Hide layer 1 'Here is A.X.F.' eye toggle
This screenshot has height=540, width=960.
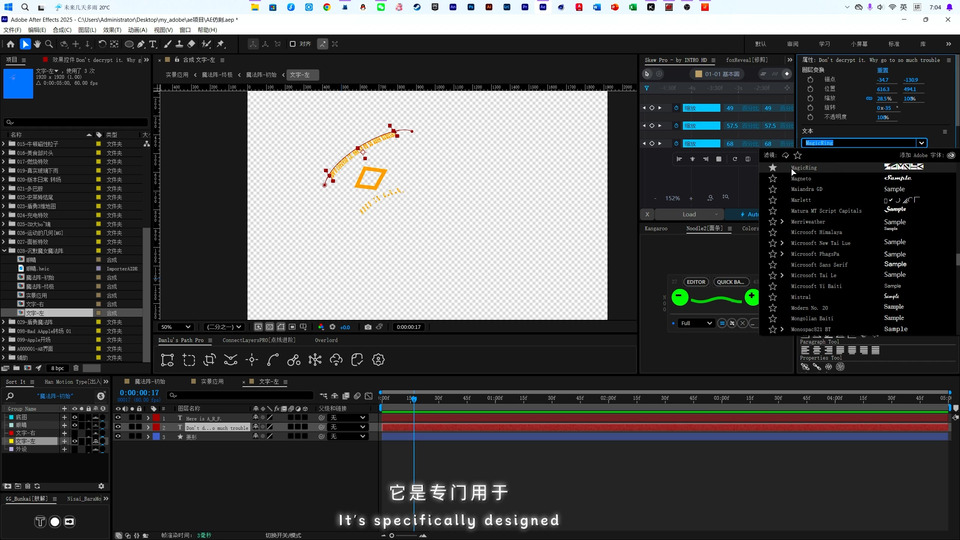click(118, 418)
